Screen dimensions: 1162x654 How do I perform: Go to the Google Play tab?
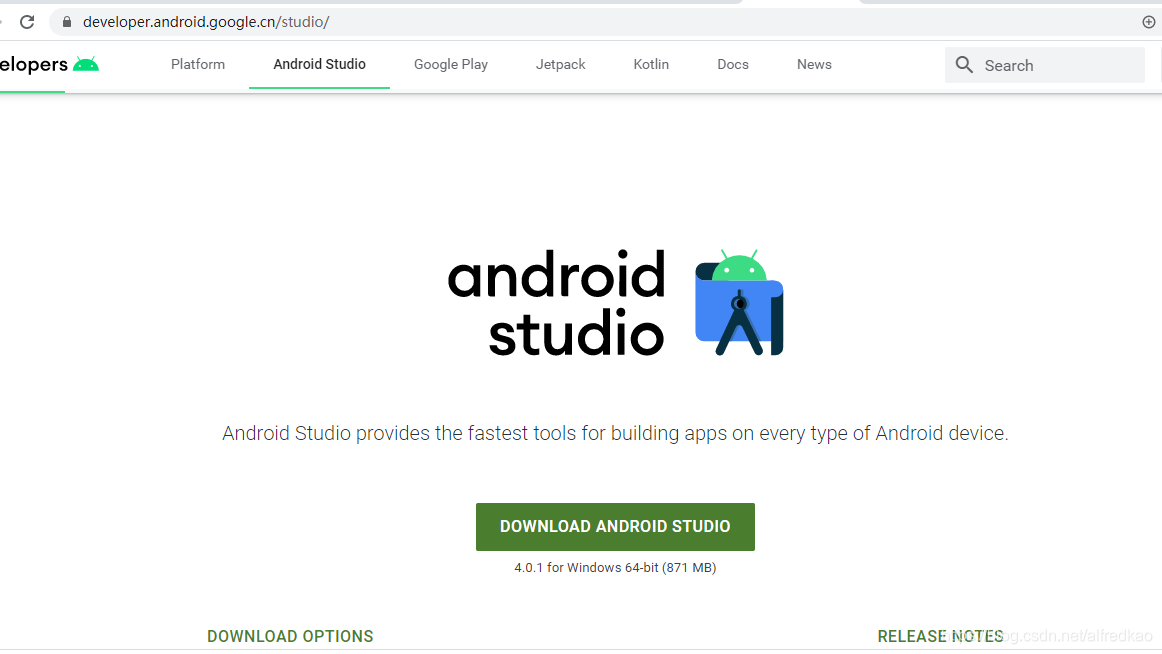[451, 64]
